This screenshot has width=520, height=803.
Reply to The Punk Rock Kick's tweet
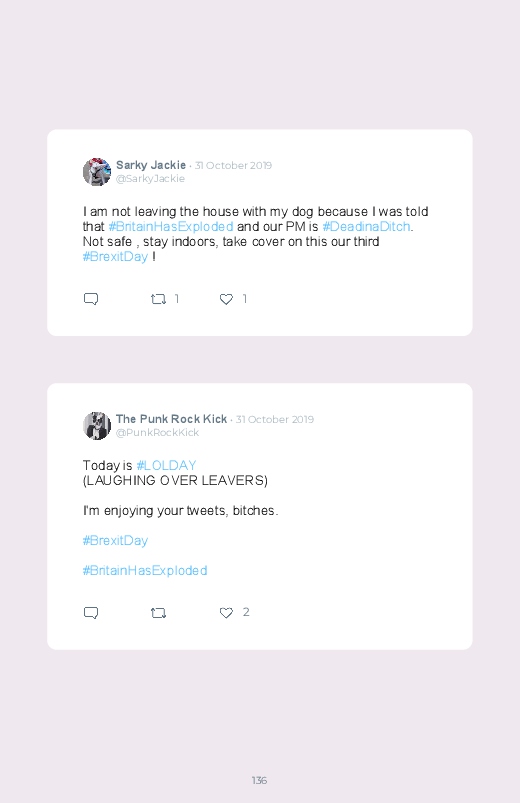tap(91, 612)
